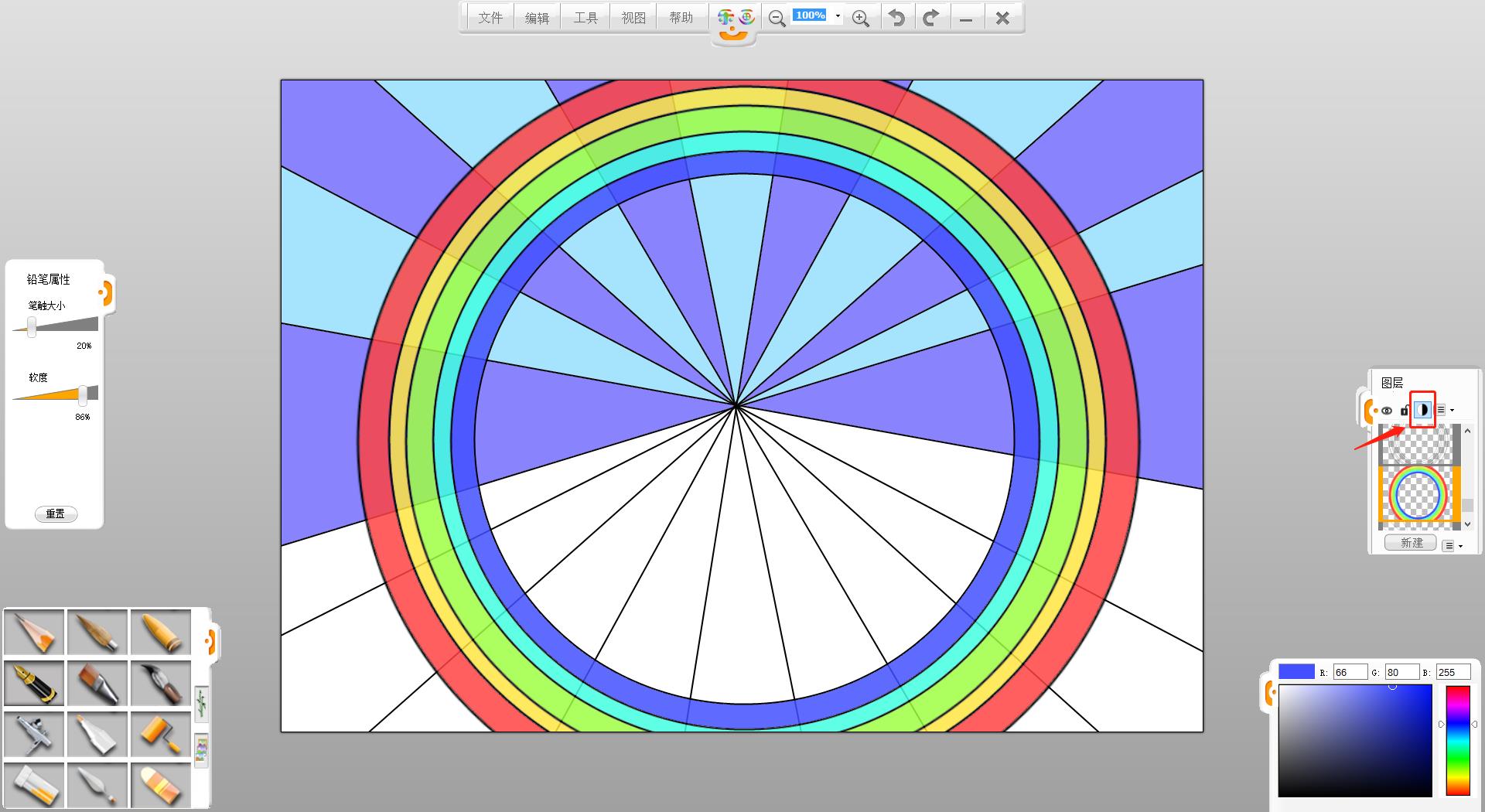
Task: Pick the paint roller tool
Action: (x=161, y=734)
